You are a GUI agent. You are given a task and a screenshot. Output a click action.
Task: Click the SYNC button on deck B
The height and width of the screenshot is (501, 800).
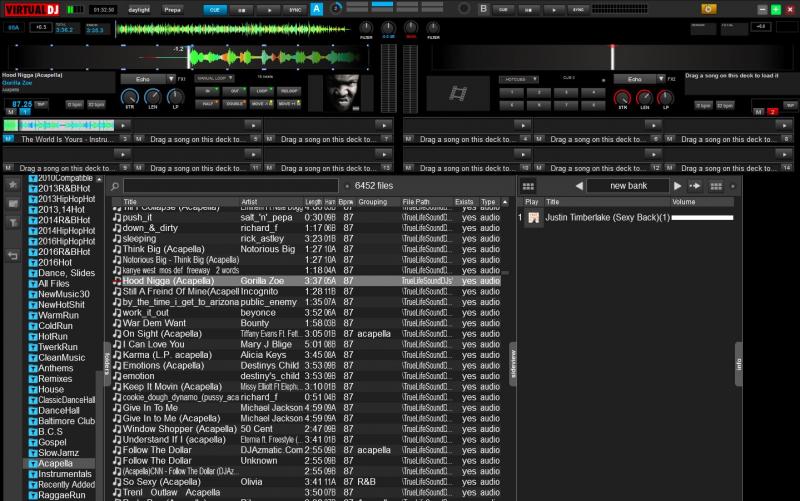(x=578, y=9)
